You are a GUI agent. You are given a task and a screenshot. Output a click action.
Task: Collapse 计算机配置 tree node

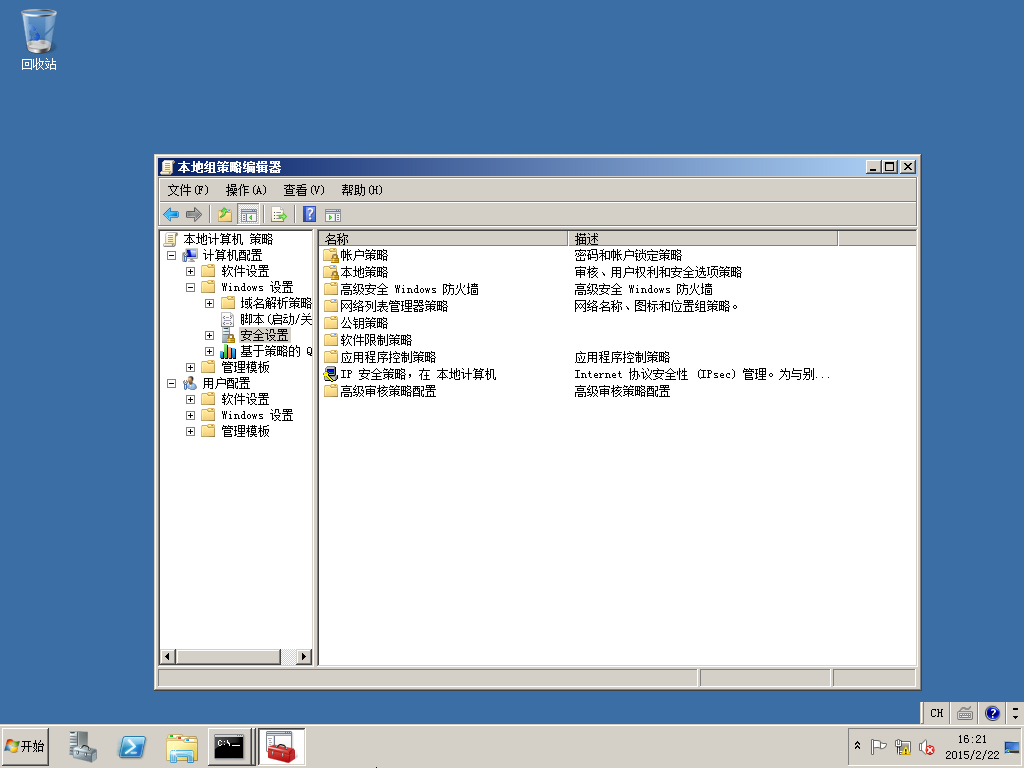pyautogui.click(x=171, y=255)
